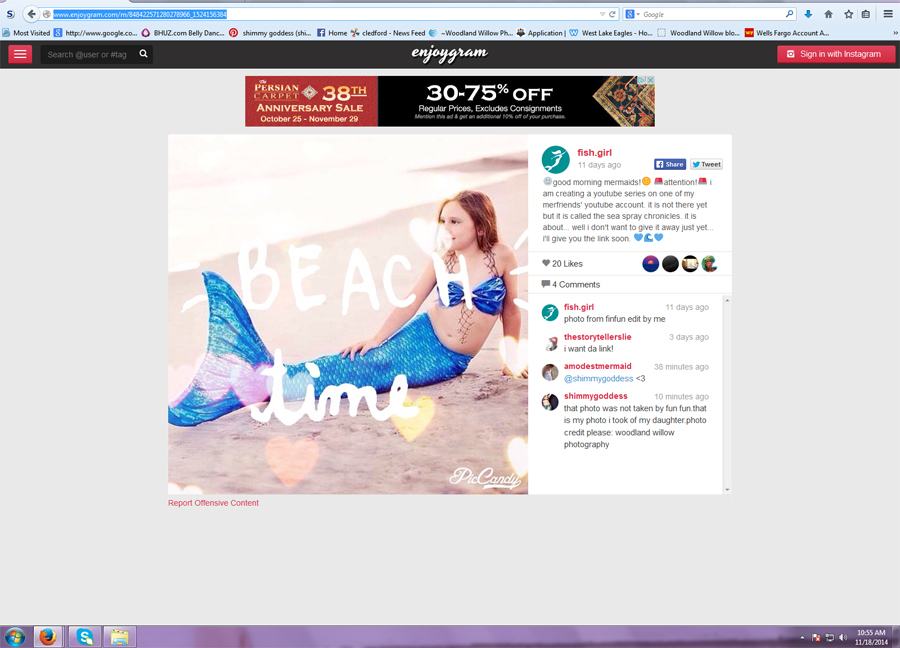Screen dimensions: 900x648
Task: Share the post on Facebook
Action: click(670, 164)
